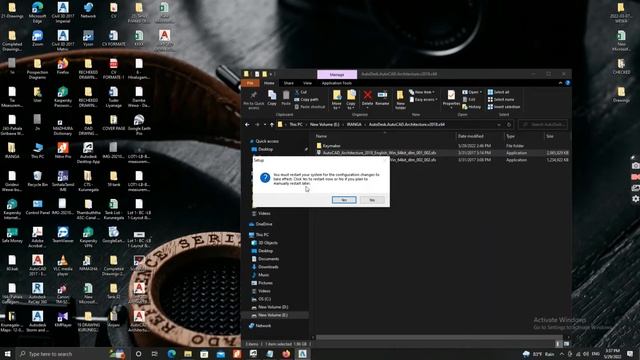Click the Up one level arrow

point(272,124)
